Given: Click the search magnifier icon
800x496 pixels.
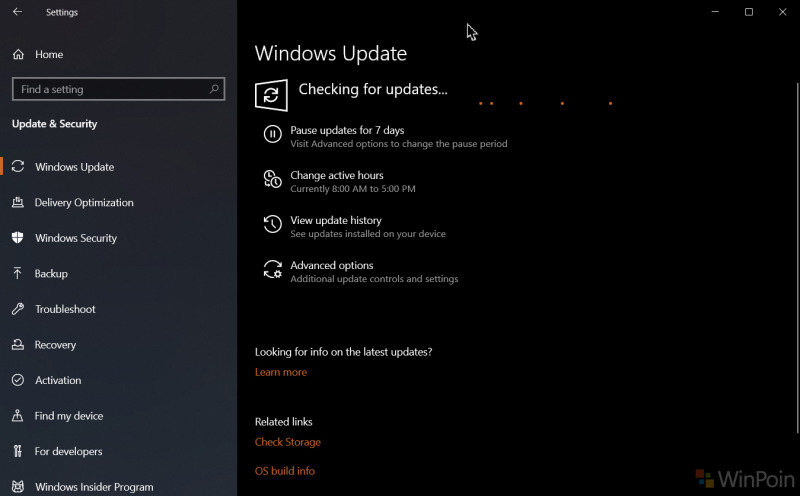Looking at the screenshot, I should click(x=214, y=89).
